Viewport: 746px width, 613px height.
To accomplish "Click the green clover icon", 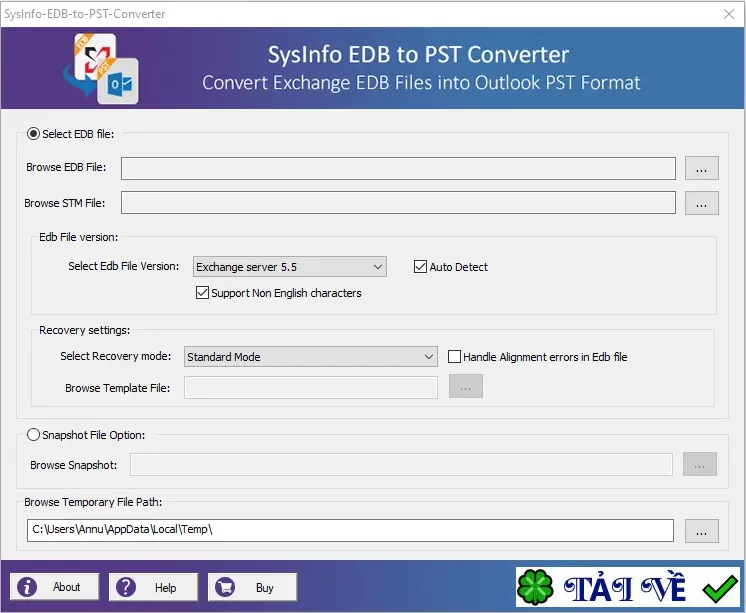I will (x=535, y=587).
